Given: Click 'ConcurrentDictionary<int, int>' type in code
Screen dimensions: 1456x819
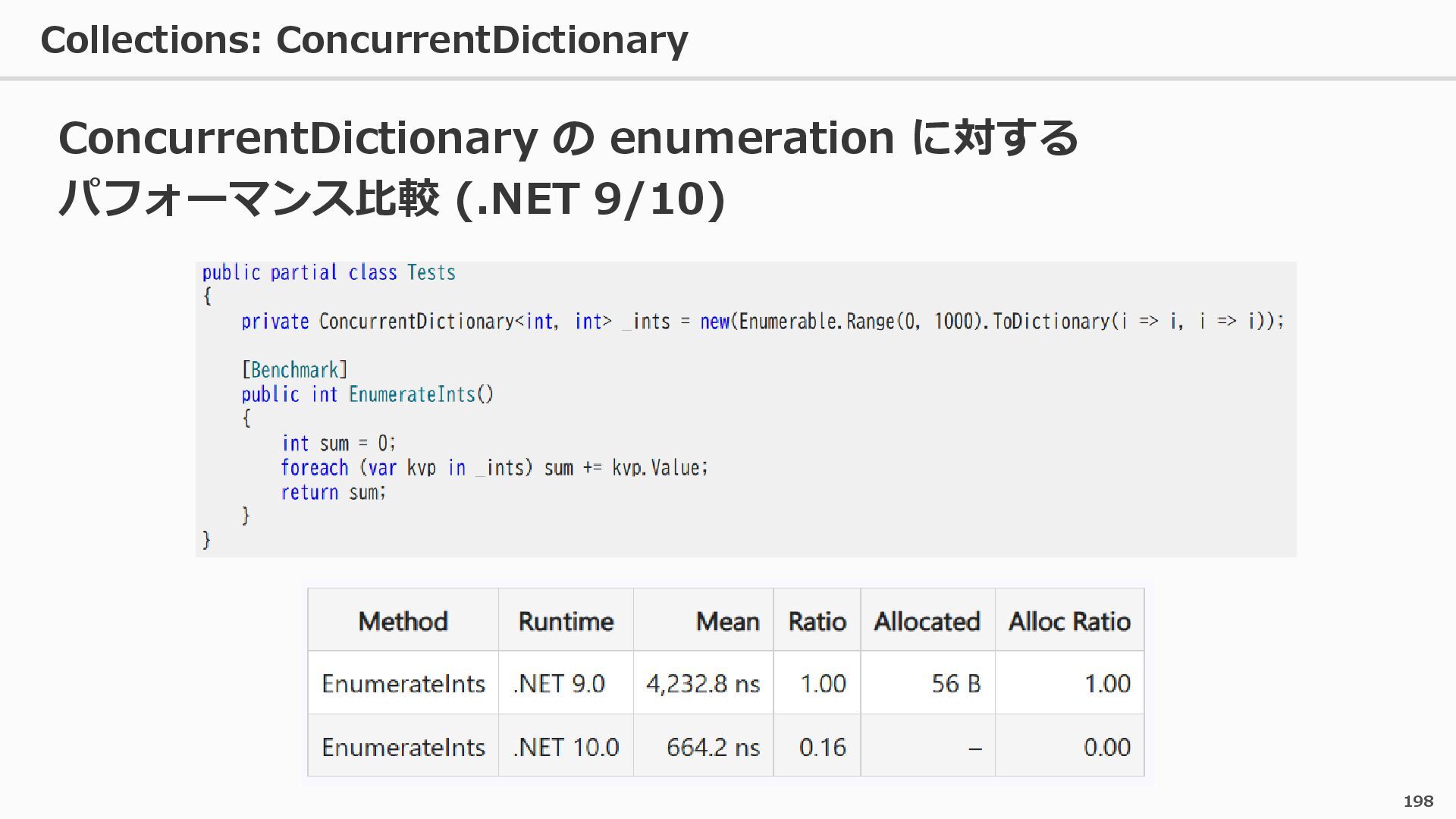Looking at the screenshot, I should [x=465, y=322].
